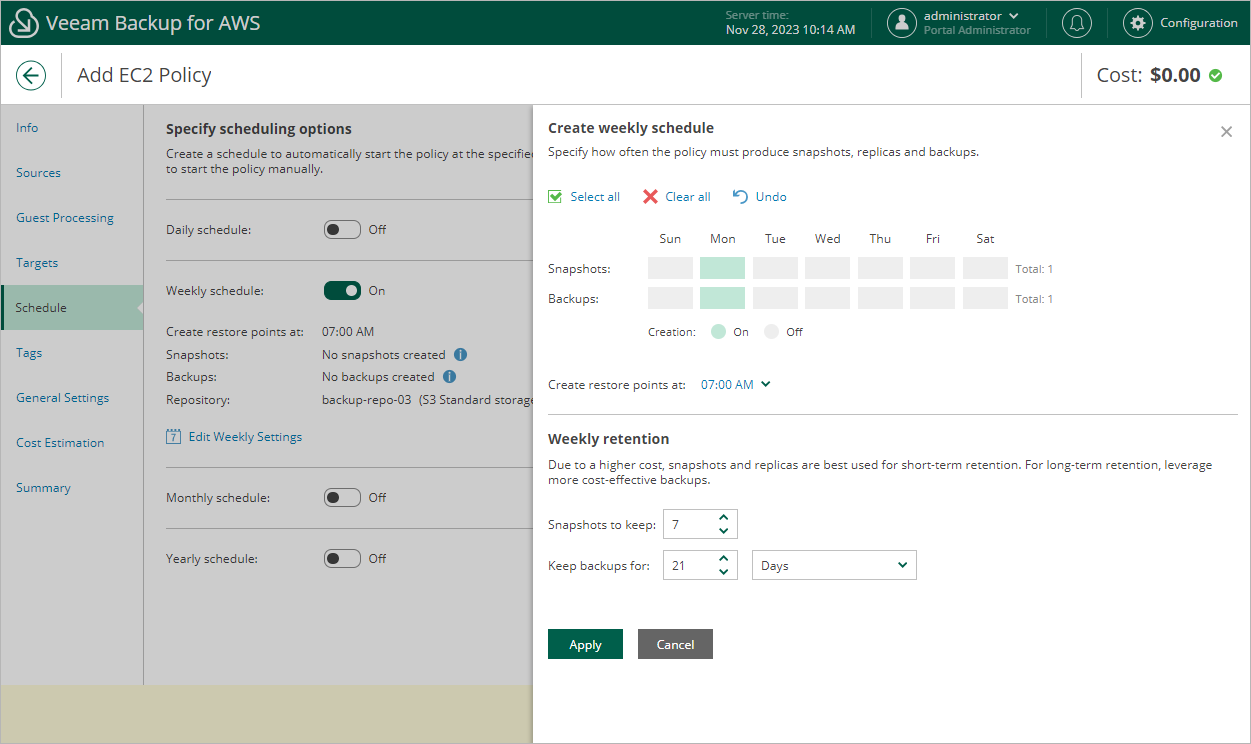Increase Keep backups for value
Screen dimensions: 1251x744
point(724,559)
